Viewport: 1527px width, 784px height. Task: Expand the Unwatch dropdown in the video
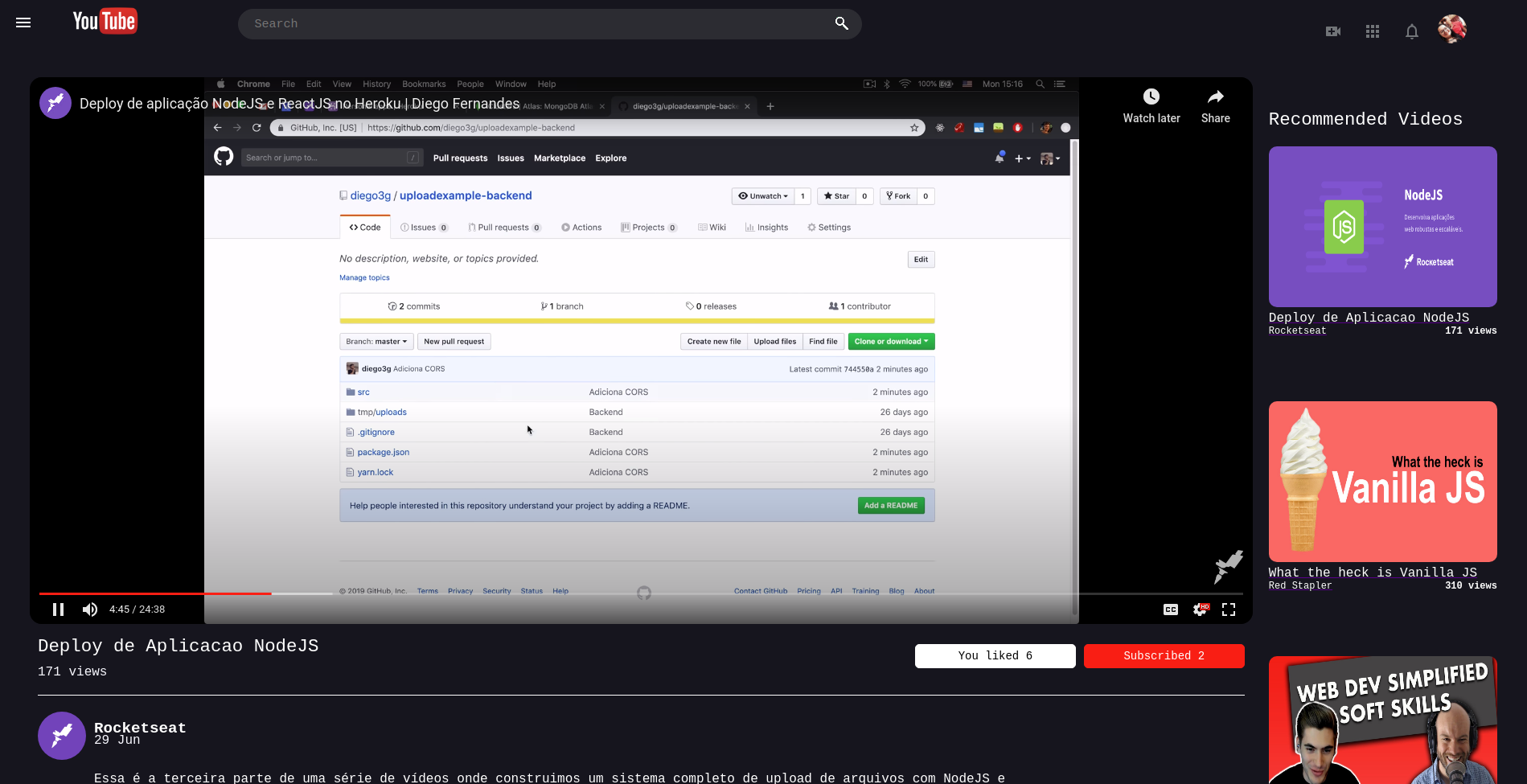(763, 196)
